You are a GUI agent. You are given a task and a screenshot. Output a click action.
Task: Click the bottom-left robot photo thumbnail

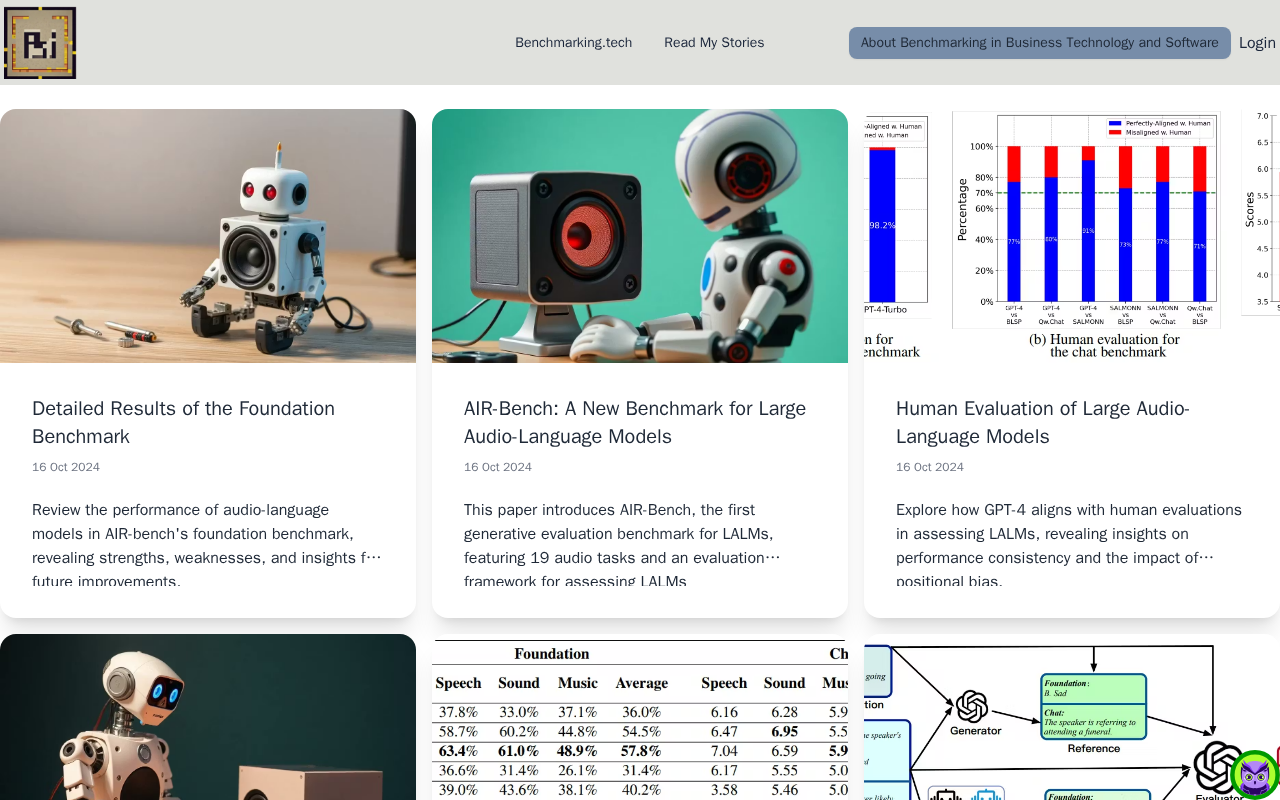pos(208,717)
